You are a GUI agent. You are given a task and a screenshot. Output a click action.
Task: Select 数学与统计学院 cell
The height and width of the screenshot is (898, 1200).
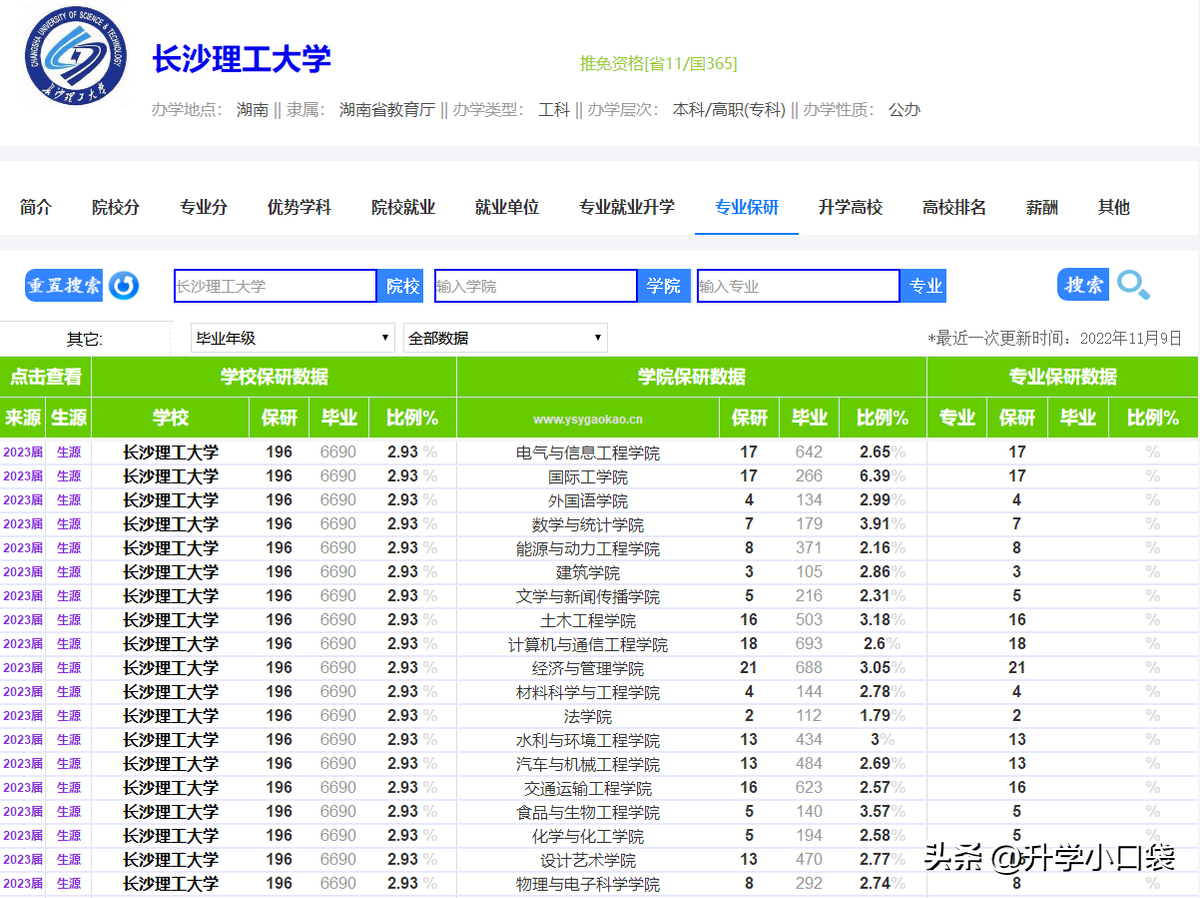[588, 525]
